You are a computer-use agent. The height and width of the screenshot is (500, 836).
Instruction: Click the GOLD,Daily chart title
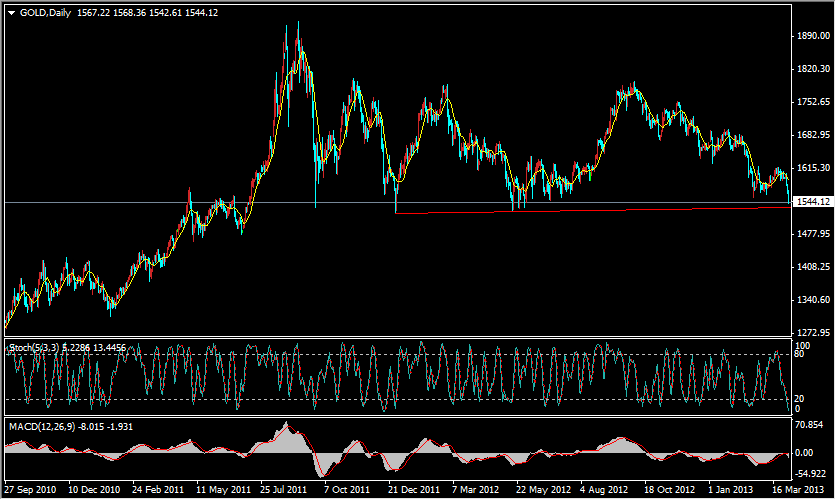point(45,13)
